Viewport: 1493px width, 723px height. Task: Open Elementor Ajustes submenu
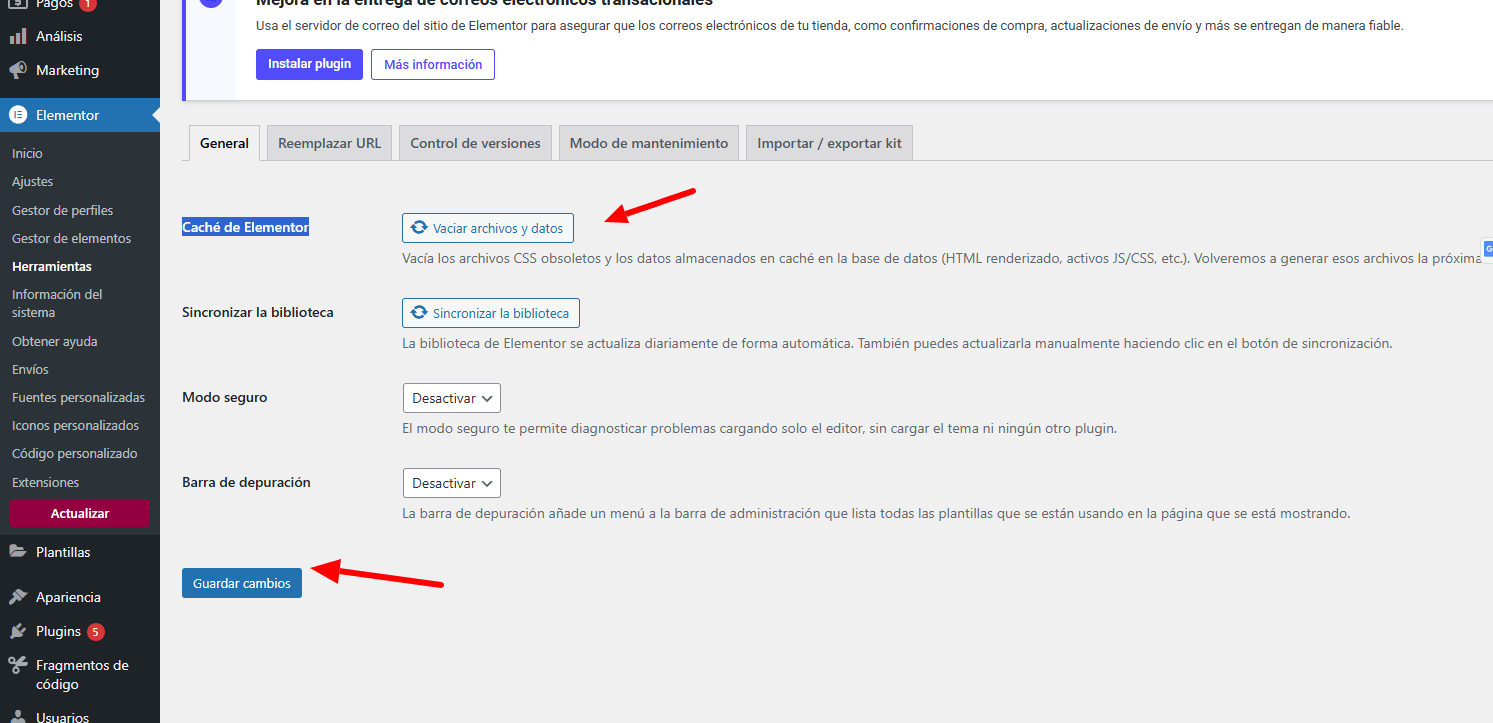pyautogui.click(x=33, y=181)
